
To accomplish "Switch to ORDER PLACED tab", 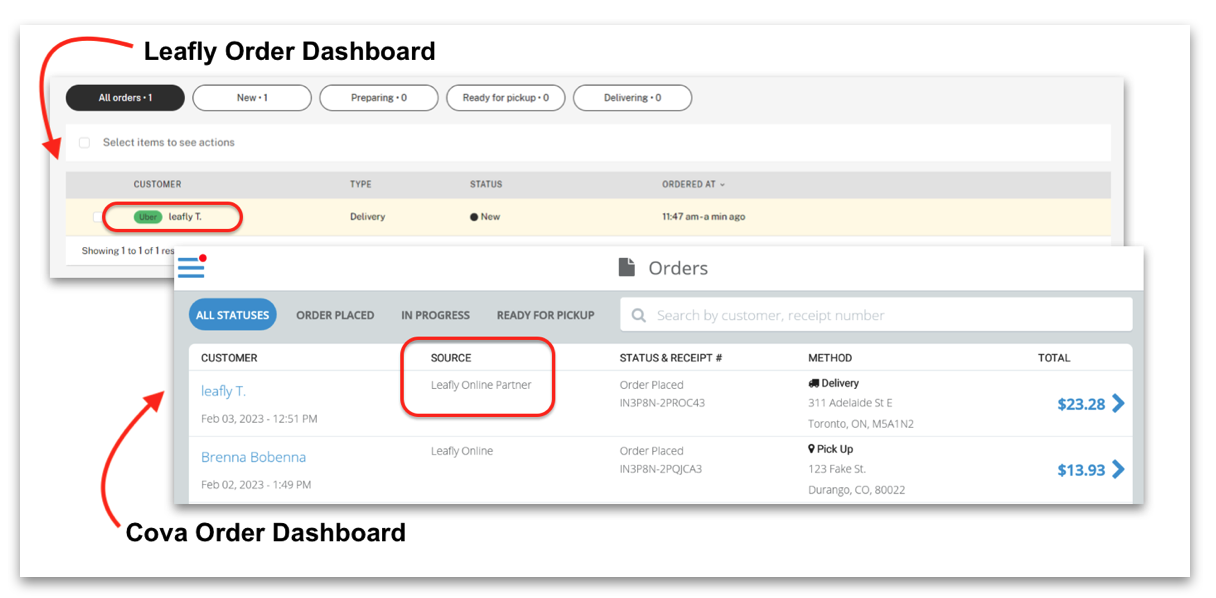I will (335, 315).
